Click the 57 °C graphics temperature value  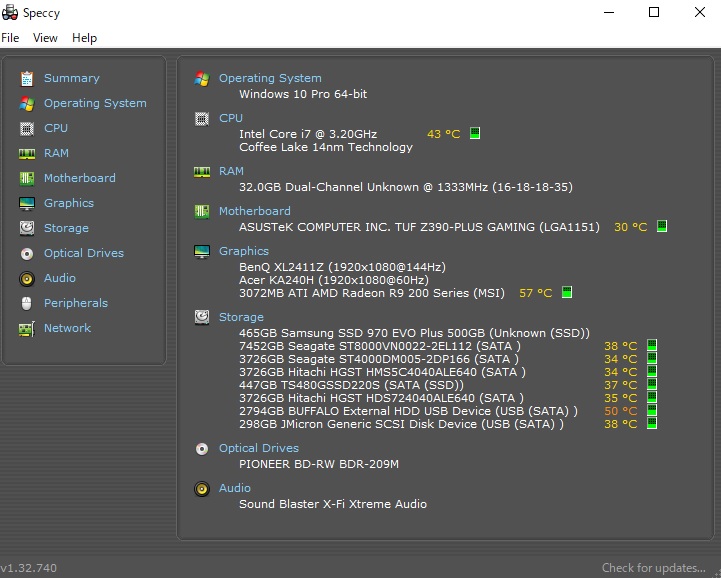click(536, 293)
